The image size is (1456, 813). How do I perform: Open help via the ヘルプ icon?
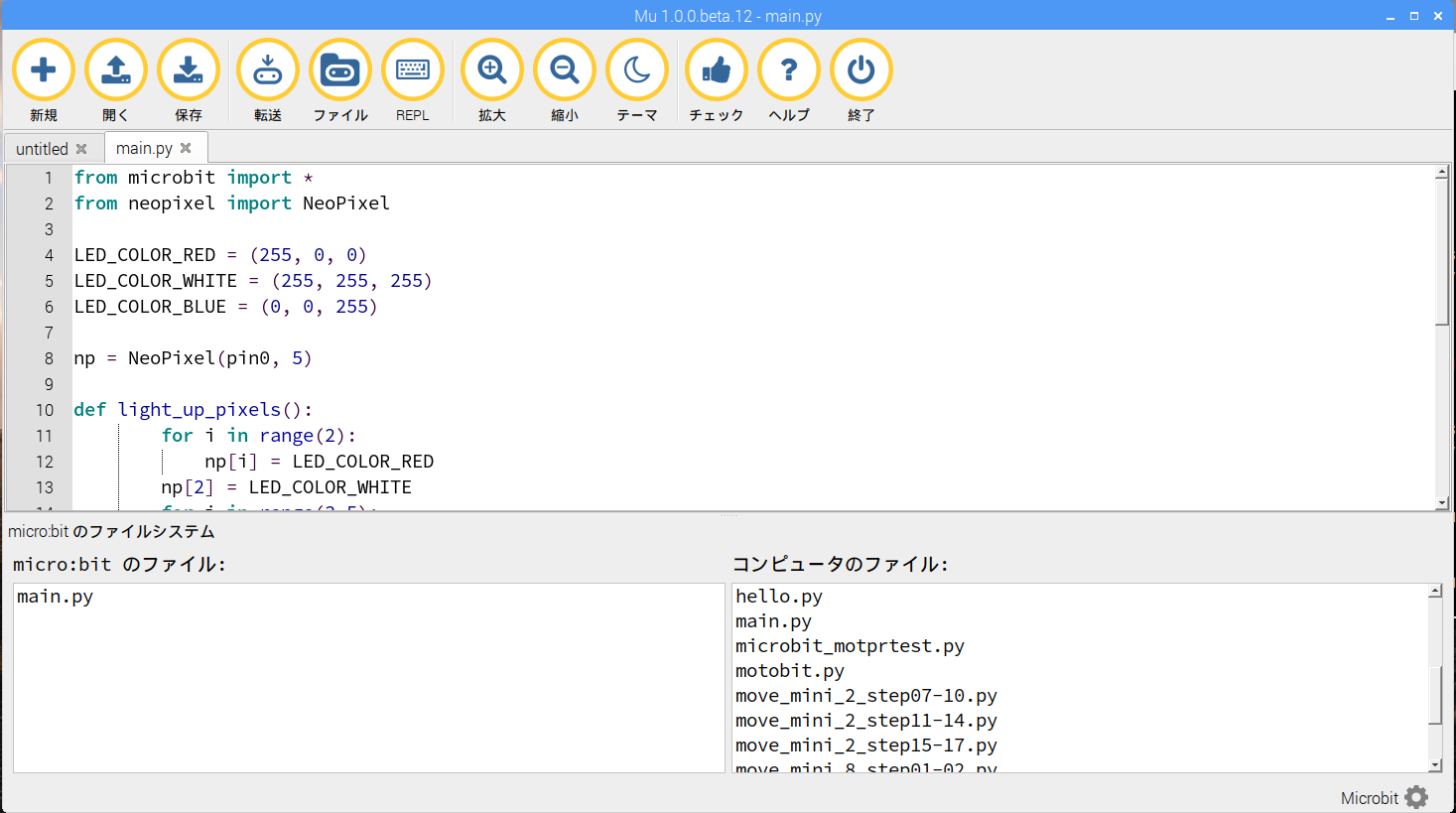click(x=788, y=69)
